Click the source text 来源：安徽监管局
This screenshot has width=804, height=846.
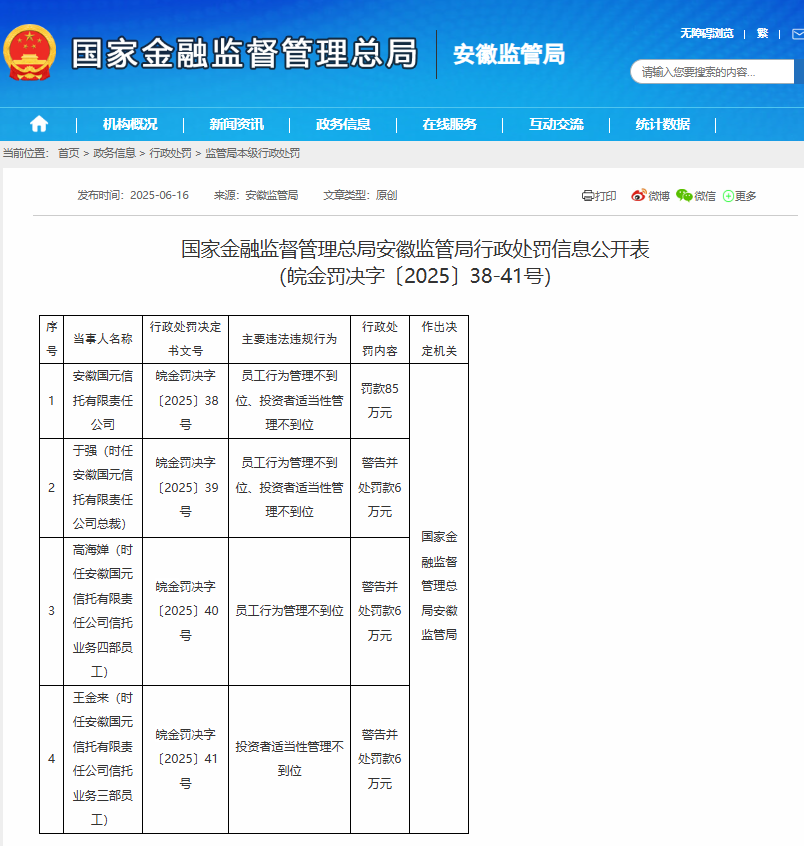(x=256, y=195)
